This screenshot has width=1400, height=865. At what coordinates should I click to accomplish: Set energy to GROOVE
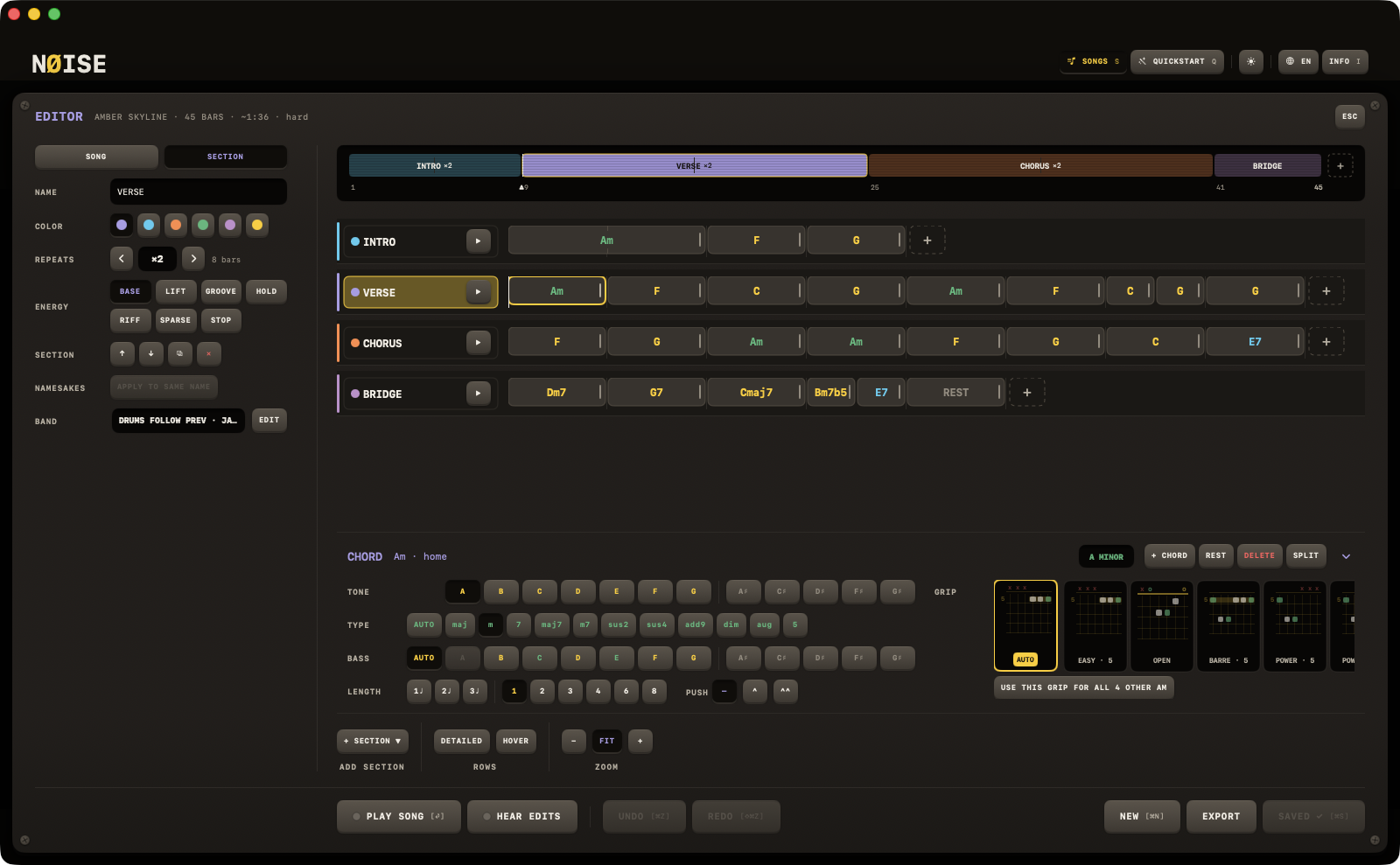click(220, 291)
